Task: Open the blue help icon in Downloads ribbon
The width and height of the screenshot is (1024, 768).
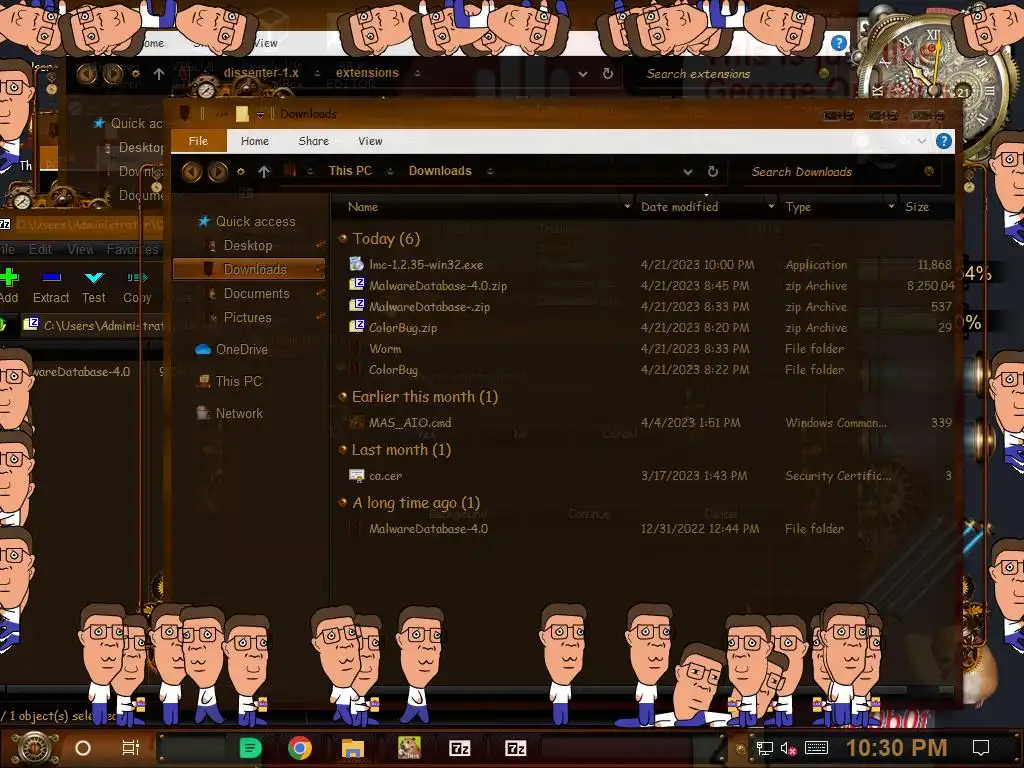Action: click(944, 141)
